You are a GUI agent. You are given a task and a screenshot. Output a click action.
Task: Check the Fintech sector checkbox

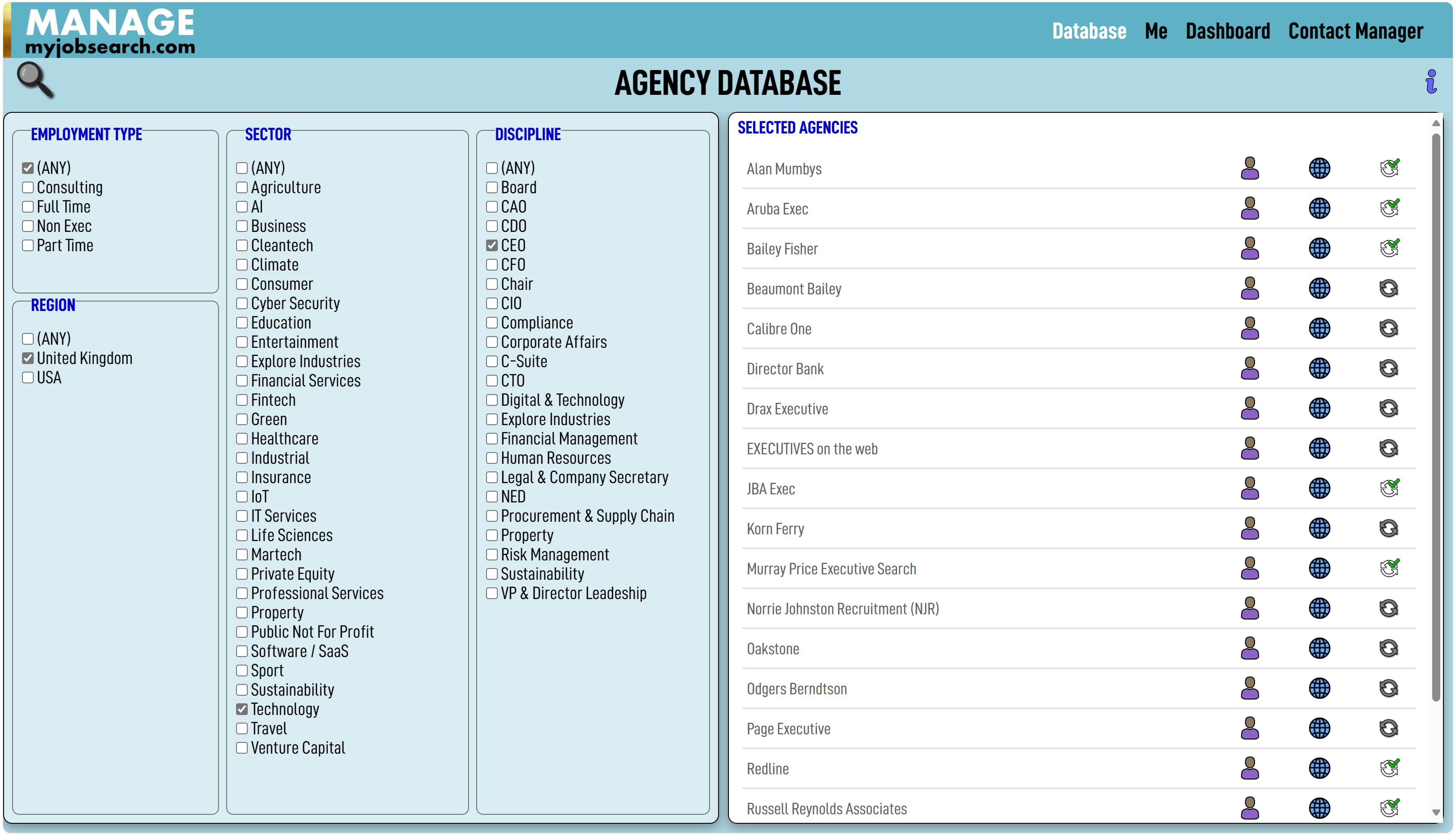point(241,400)
